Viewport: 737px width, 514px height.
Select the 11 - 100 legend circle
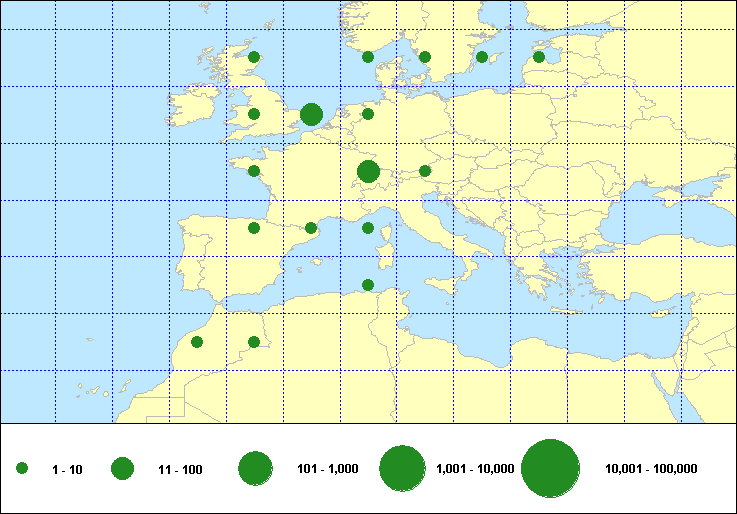[x=123, y=468]
